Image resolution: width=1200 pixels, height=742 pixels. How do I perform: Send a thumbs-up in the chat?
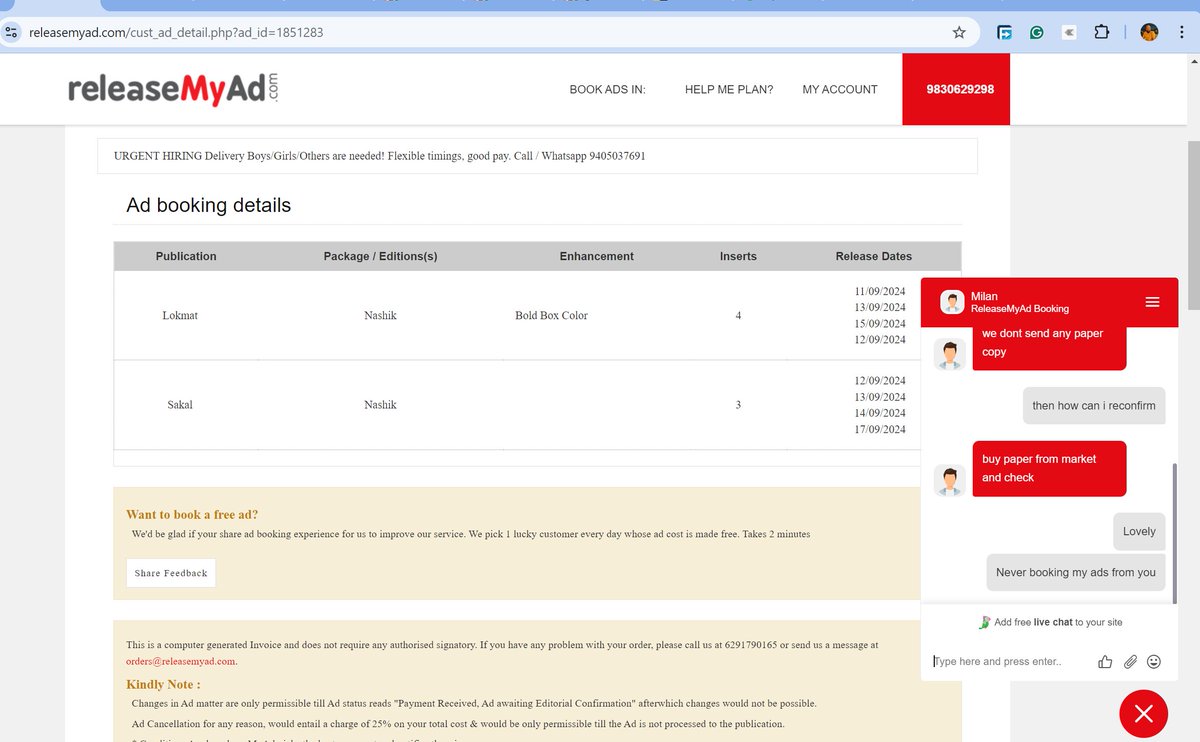point(1105,661)
